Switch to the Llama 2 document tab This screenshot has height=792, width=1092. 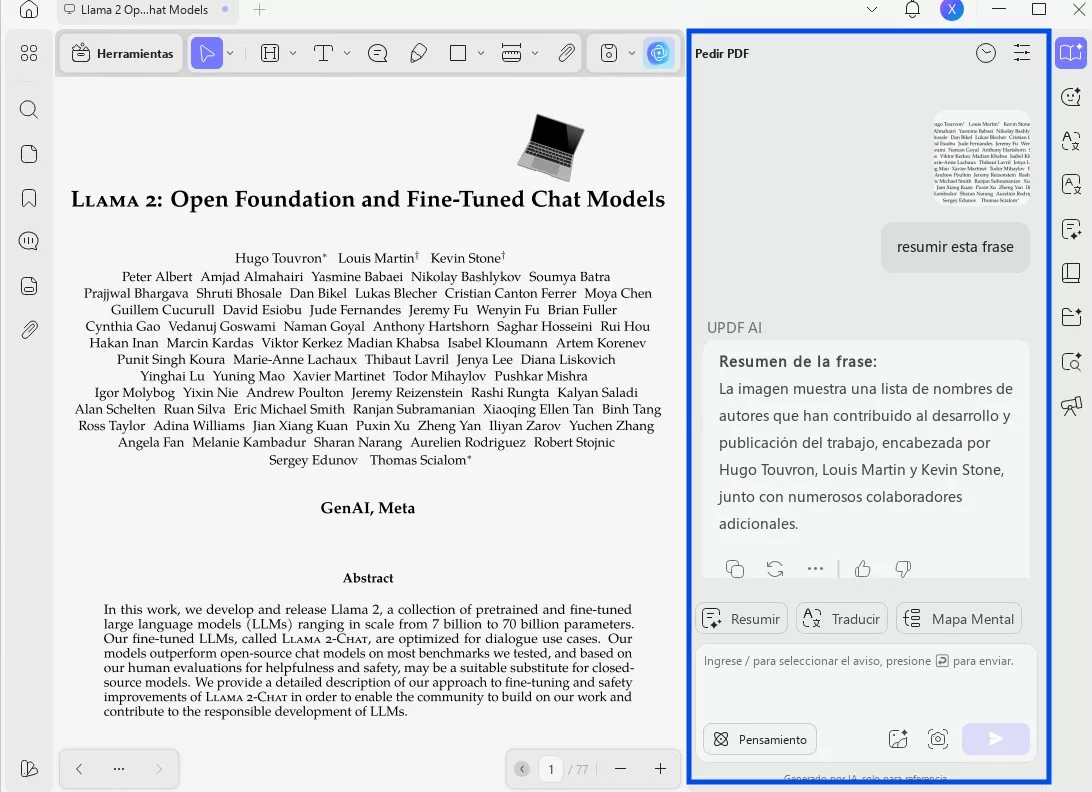point(145,10)
